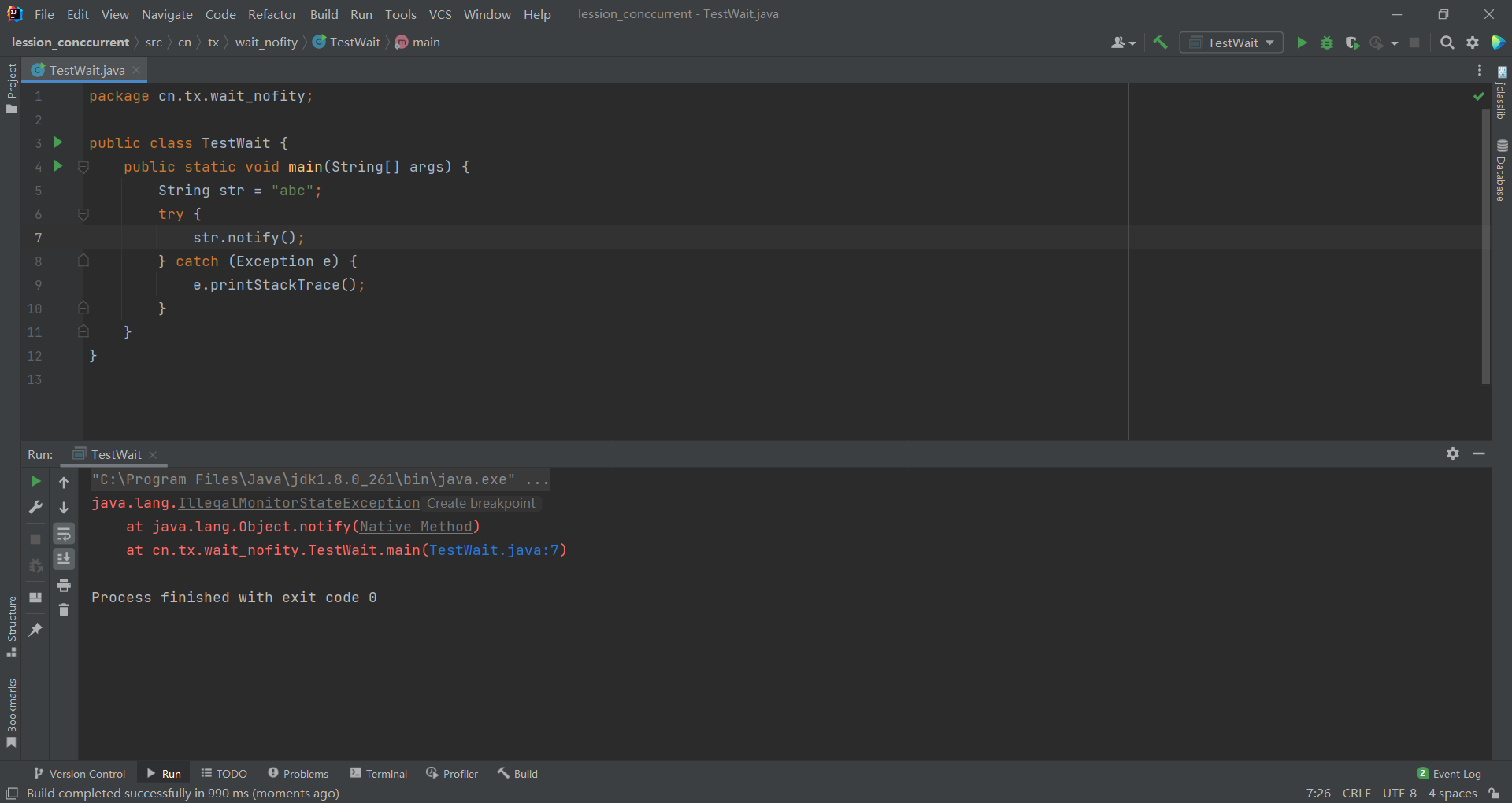The width and height of the screenshot is (1512, 803).
Task: Open the Build menu
Action: [324, 14]
